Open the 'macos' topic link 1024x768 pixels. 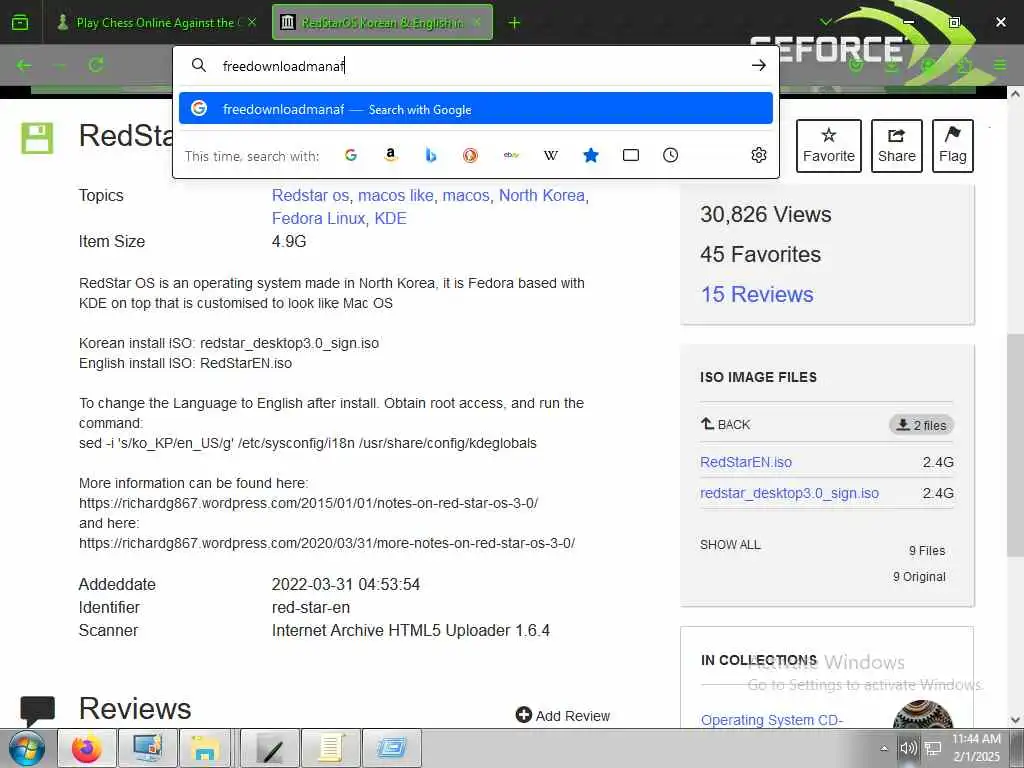(x=466, y=195)
